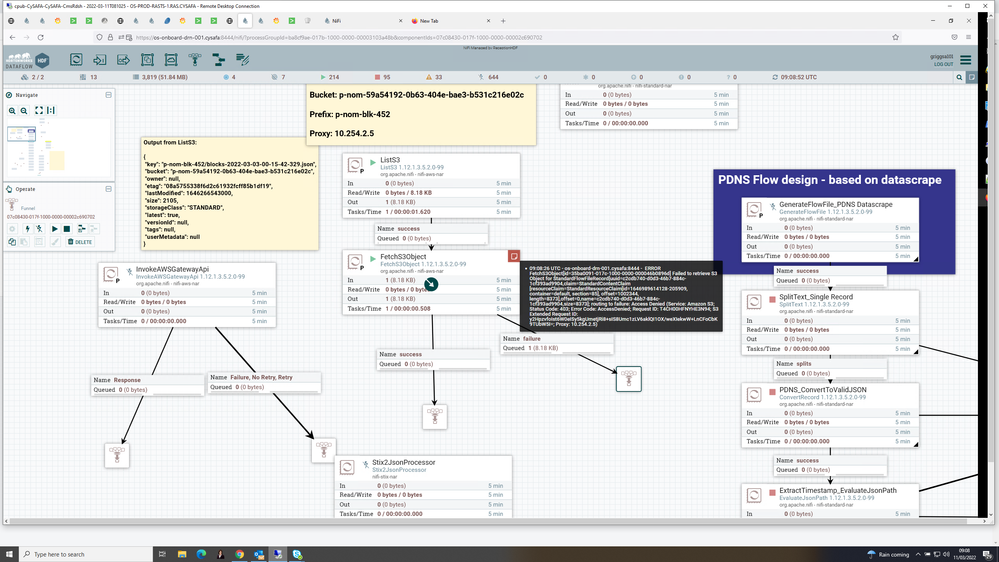The image size is (999, 562).
Task: Click the Label tool in the toolbar
Action: pyautogui.click(x=243, y=59)
